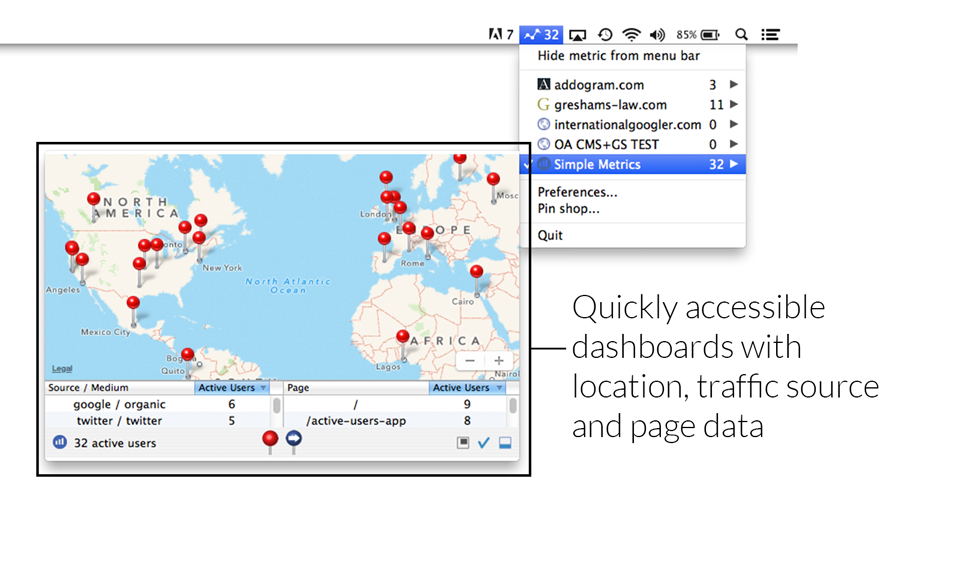Click the gray square window icon in the footer
The height and width of the screenshot is (576, 960).
[463, 443]
